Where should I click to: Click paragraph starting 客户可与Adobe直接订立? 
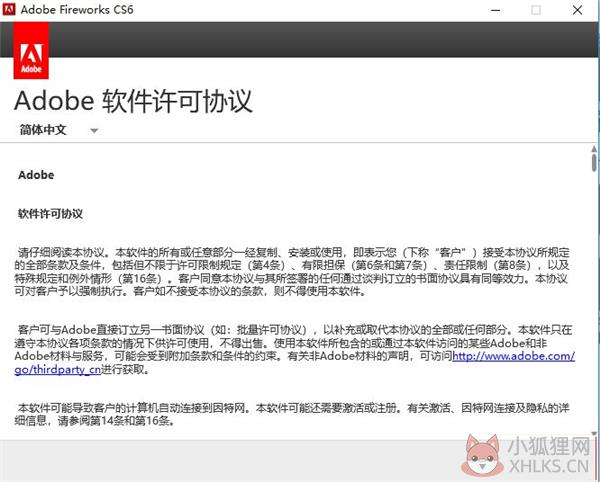(x=295, y=350)
